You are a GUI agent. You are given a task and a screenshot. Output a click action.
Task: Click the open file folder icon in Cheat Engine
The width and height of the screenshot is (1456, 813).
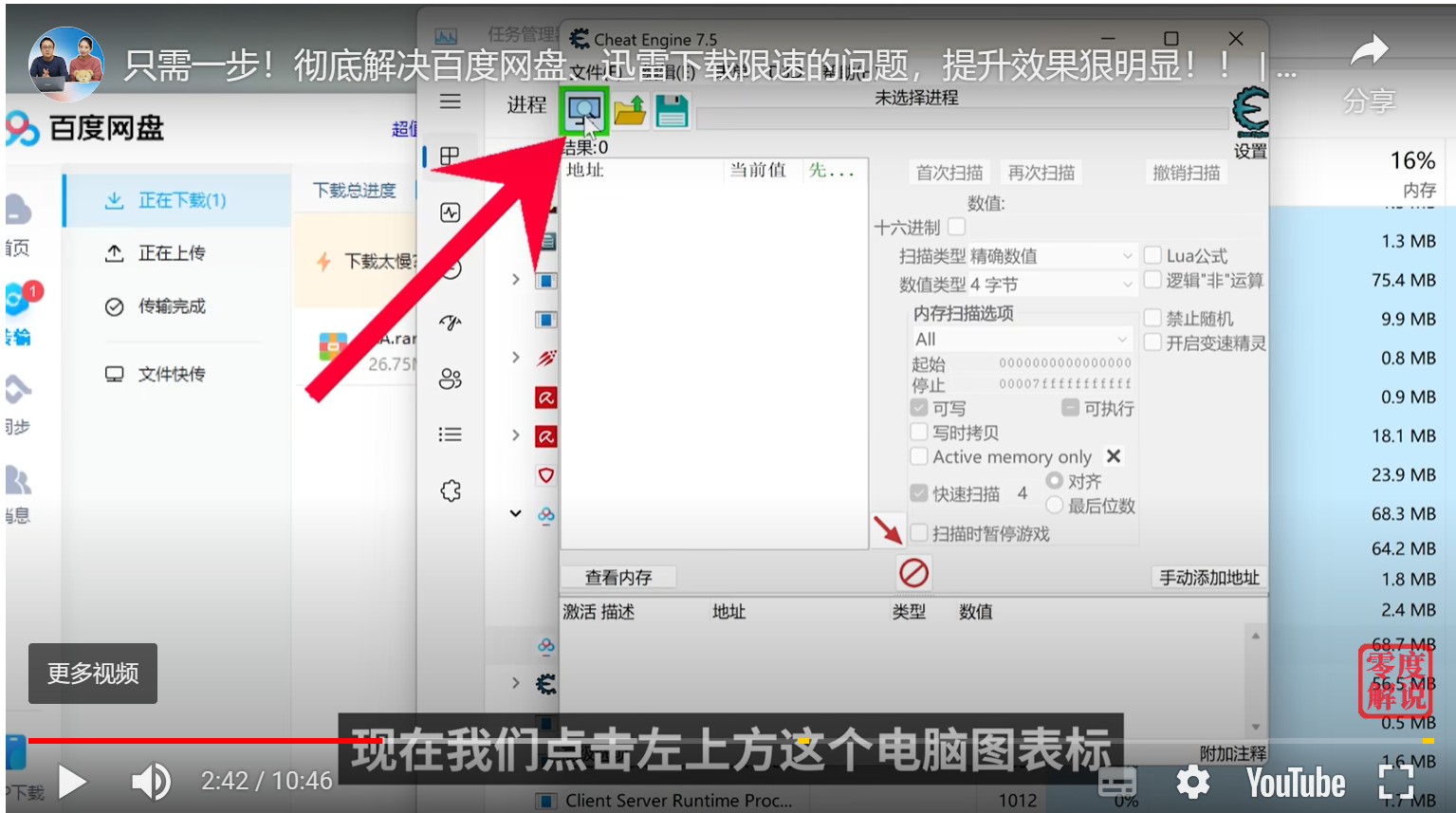click(630, 111)
